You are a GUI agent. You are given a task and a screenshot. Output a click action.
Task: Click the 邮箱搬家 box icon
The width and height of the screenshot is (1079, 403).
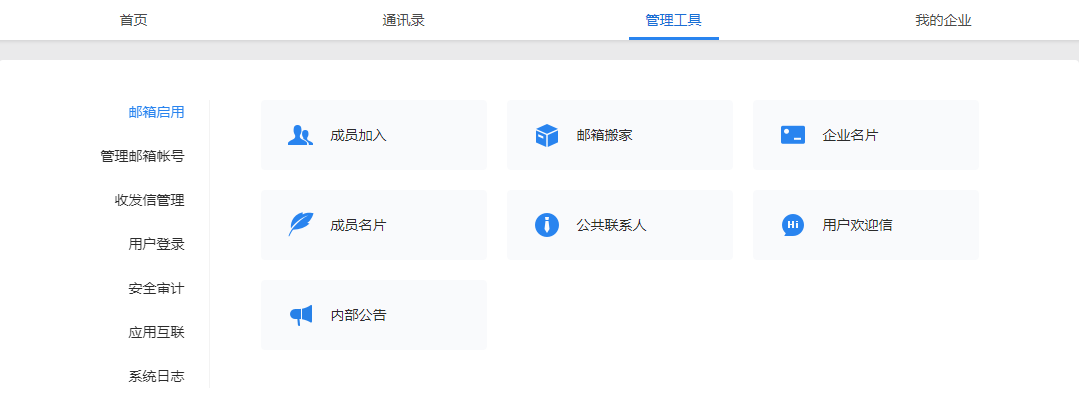point(546,135)
